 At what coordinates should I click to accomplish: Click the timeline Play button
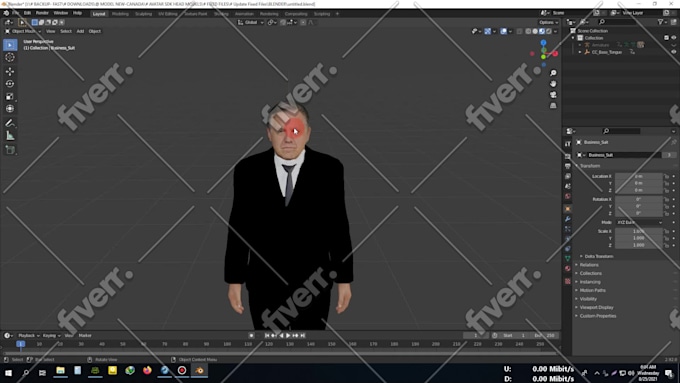[288, 335]
